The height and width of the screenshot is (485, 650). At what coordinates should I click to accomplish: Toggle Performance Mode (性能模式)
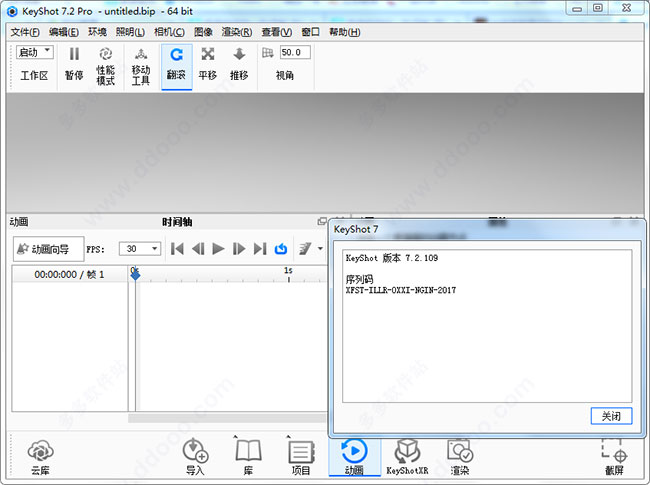coord(105,66)
